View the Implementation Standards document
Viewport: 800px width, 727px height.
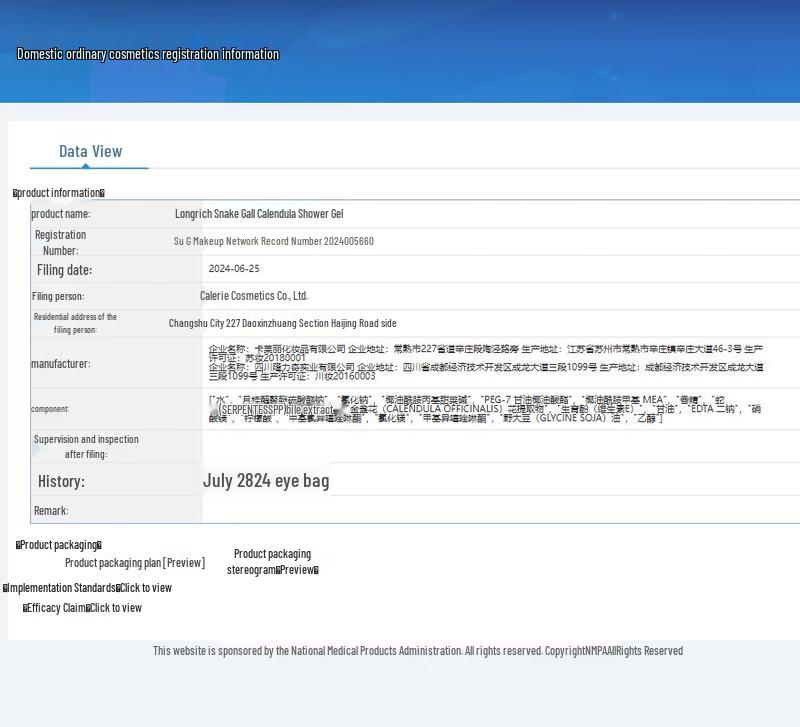(146, 588)
